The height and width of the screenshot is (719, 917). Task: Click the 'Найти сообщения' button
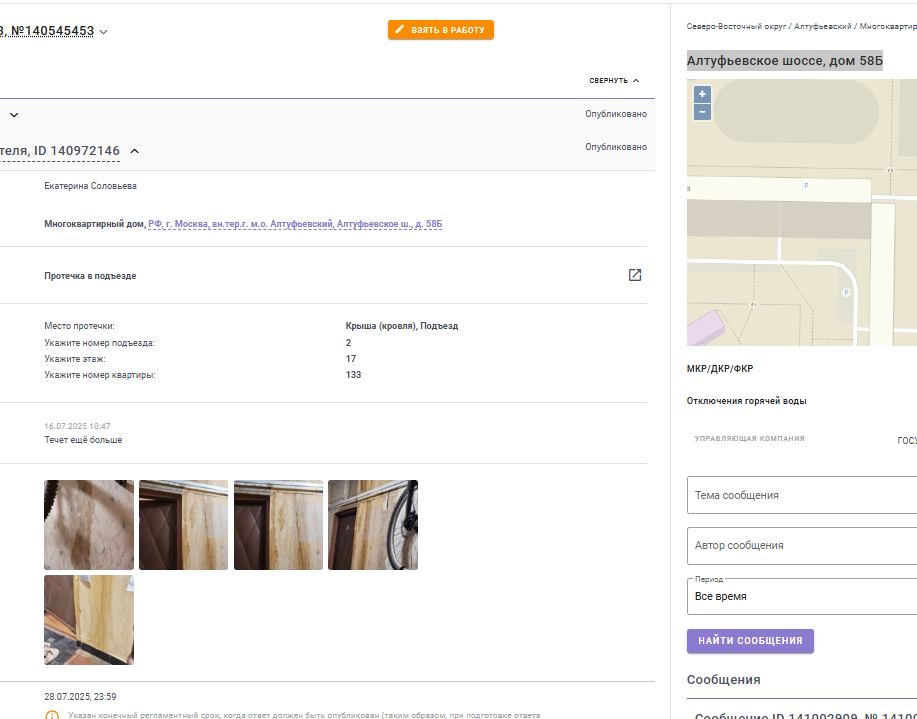[750, 641]
